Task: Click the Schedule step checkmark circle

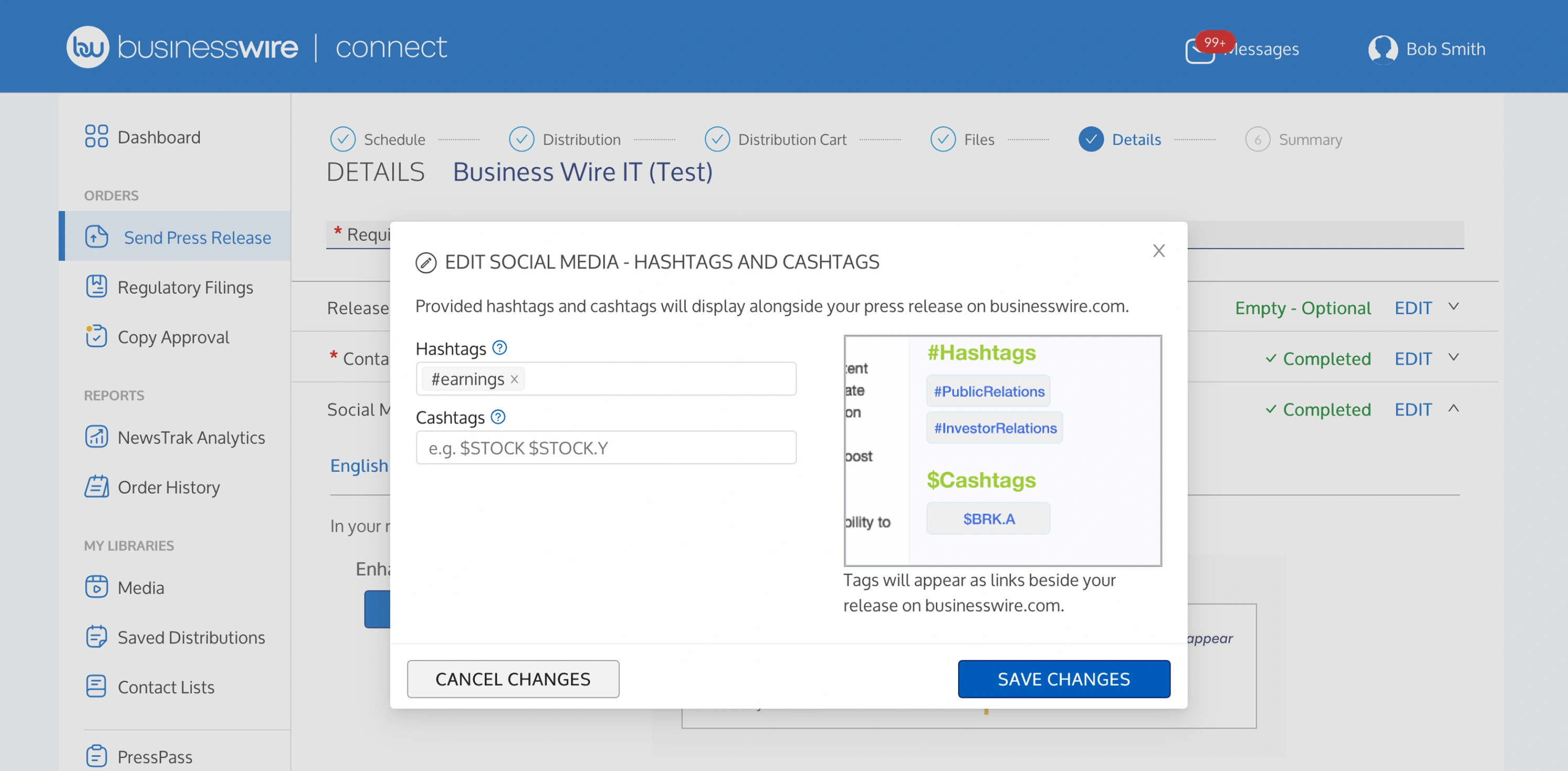Action: pyautogui.click(x=342, y=140)
